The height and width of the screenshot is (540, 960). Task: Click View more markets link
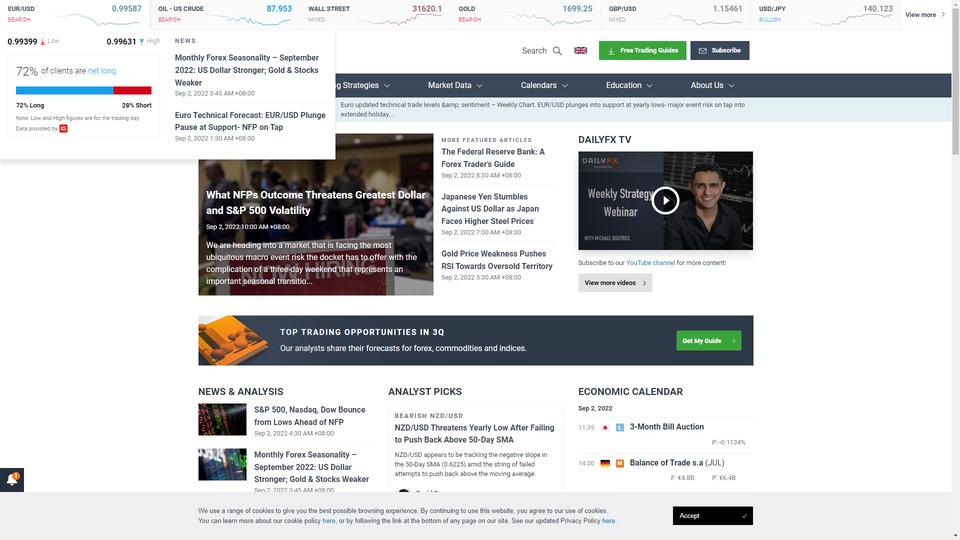(x=925, y=15)
